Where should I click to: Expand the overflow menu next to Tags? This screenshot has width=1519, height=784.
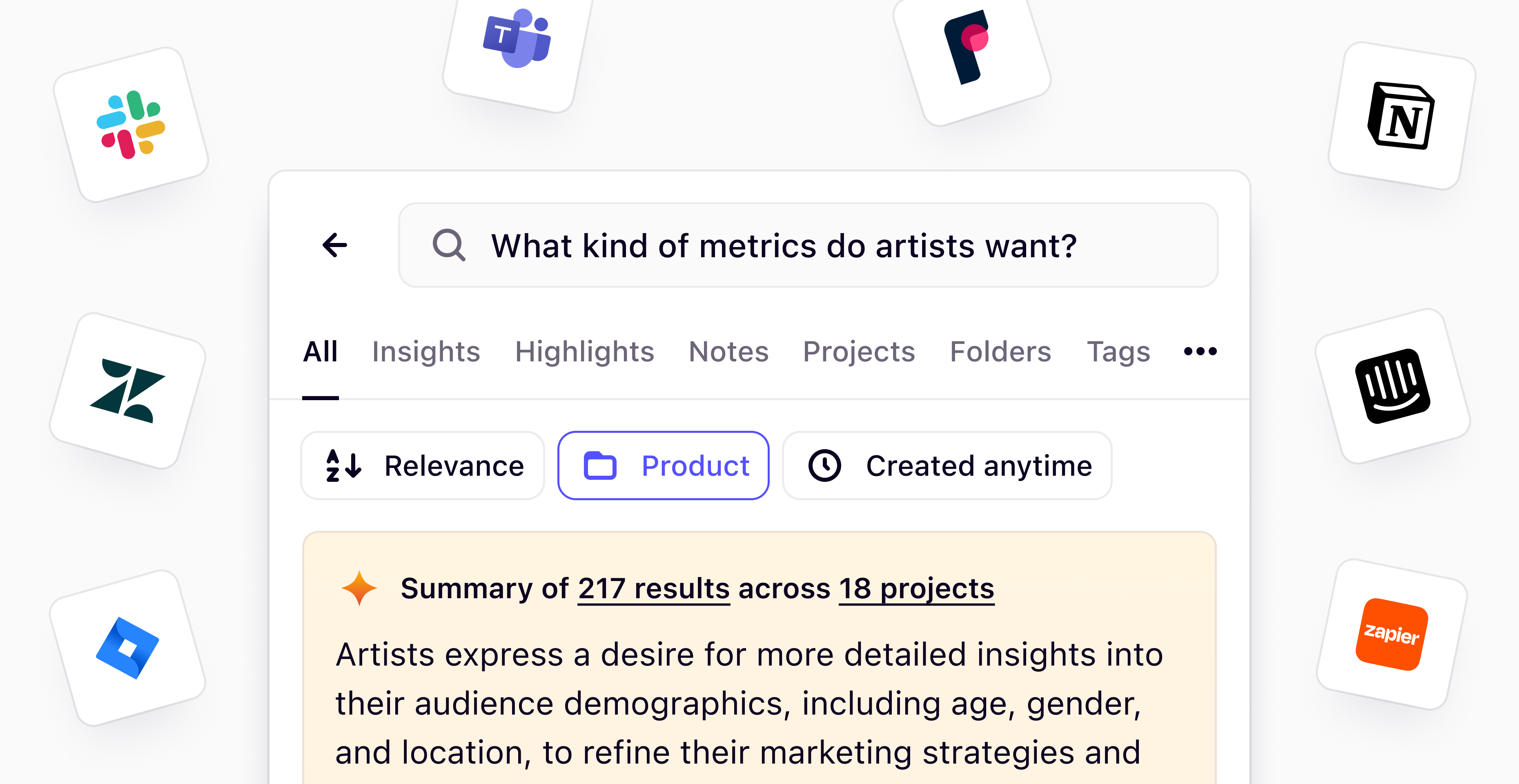1200,351
